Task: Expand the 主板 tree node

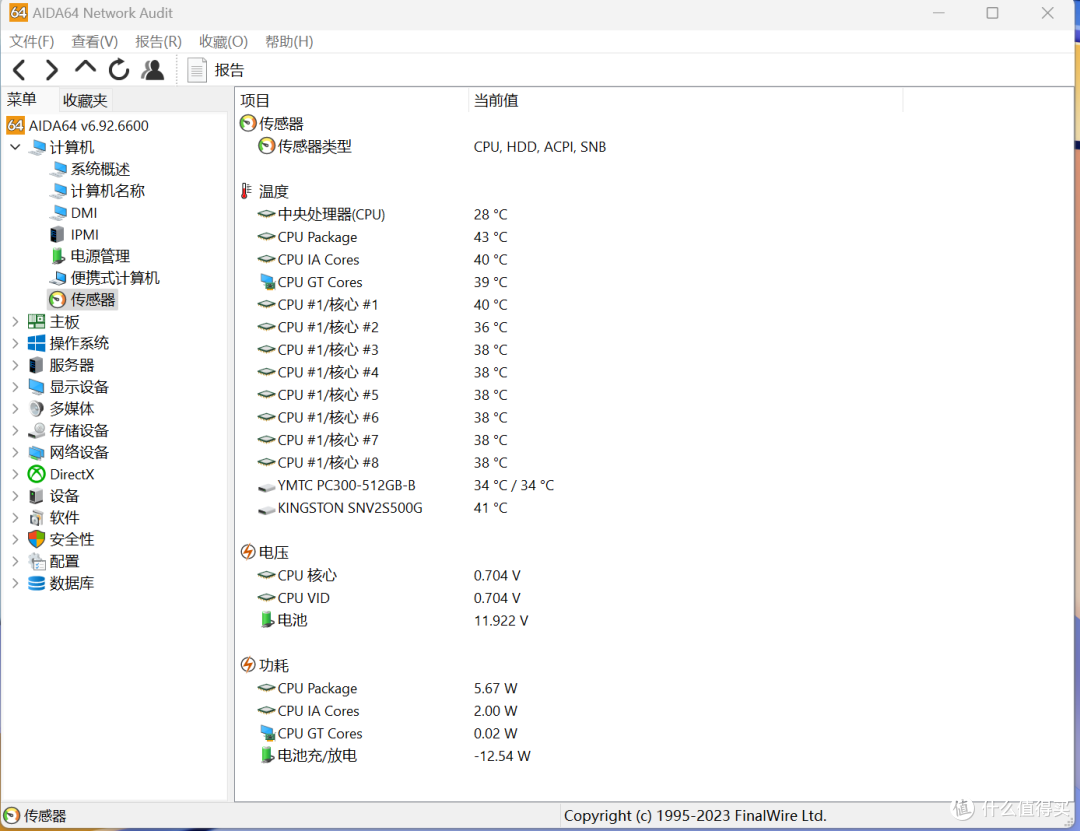Action: point(15,321)
